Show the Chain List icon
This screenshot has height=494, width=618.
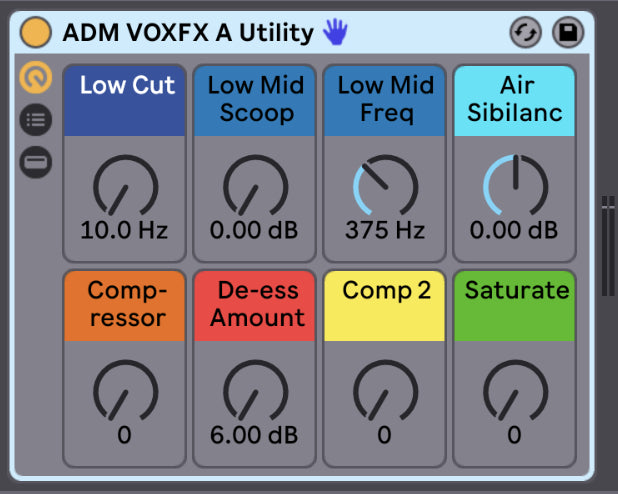pyautogui.click(x=36, y=120)
